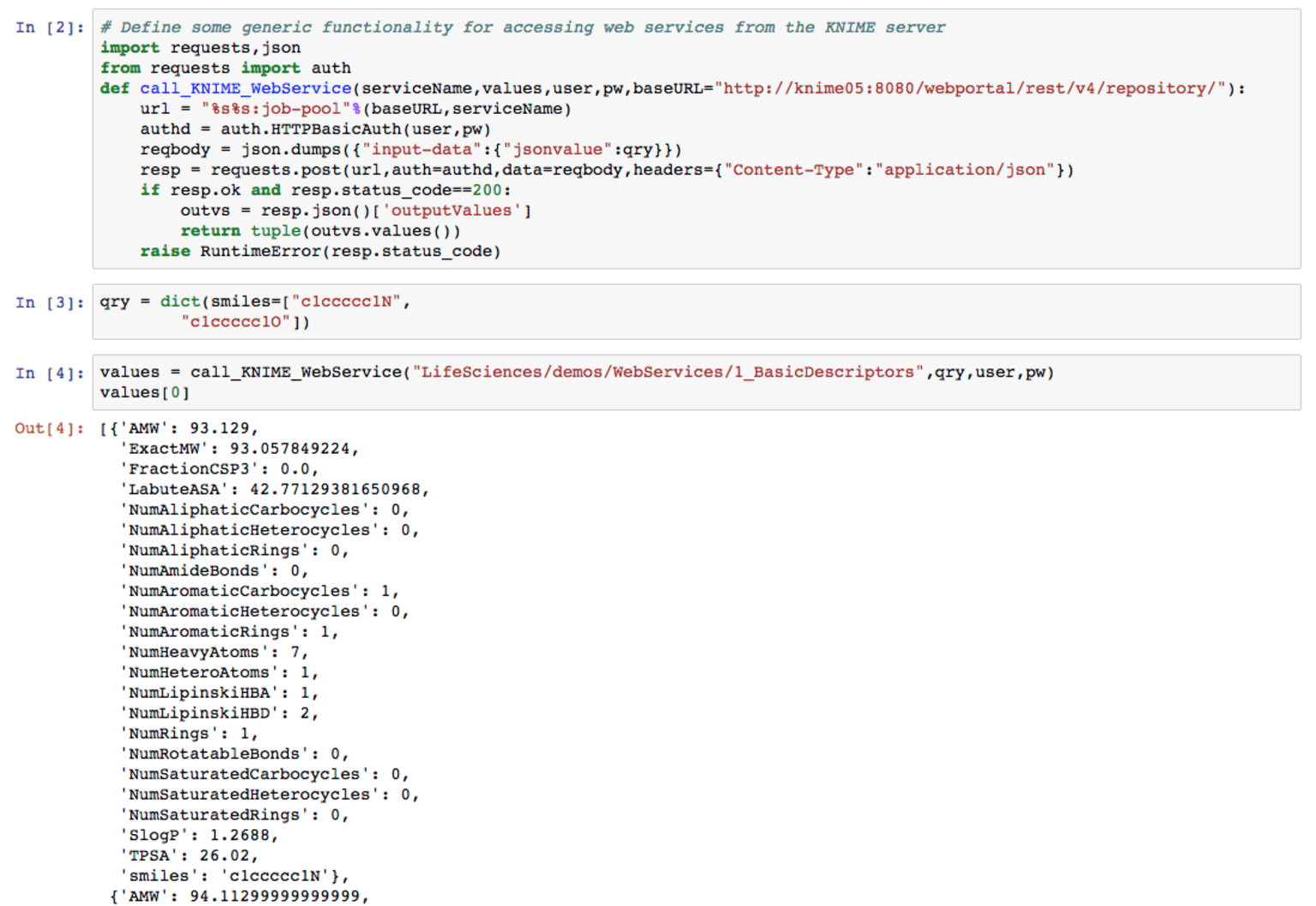
Task: Click the In [4] cell prompt
Action: tap(50, 373)
